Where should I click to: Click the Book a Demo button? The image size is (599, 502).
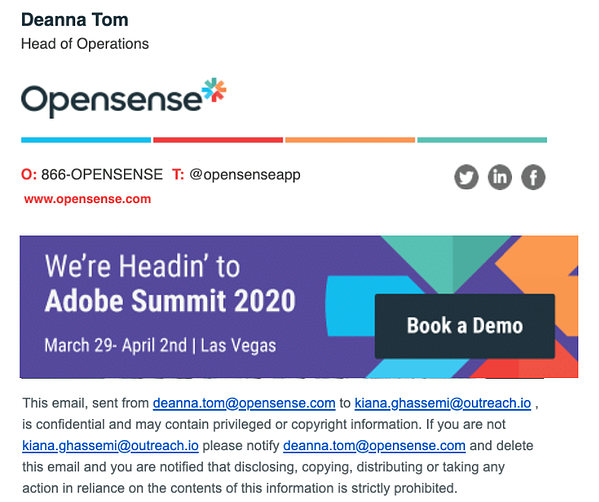[465, 326]
